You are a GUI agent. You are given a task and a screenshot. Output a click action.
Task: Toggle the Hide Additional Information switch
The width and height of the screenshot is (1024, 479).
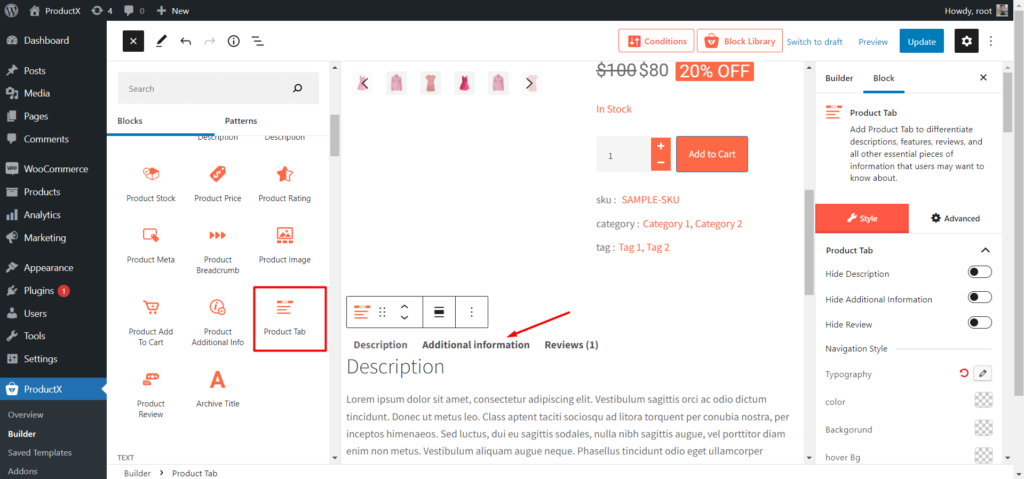tap(980, 298)
